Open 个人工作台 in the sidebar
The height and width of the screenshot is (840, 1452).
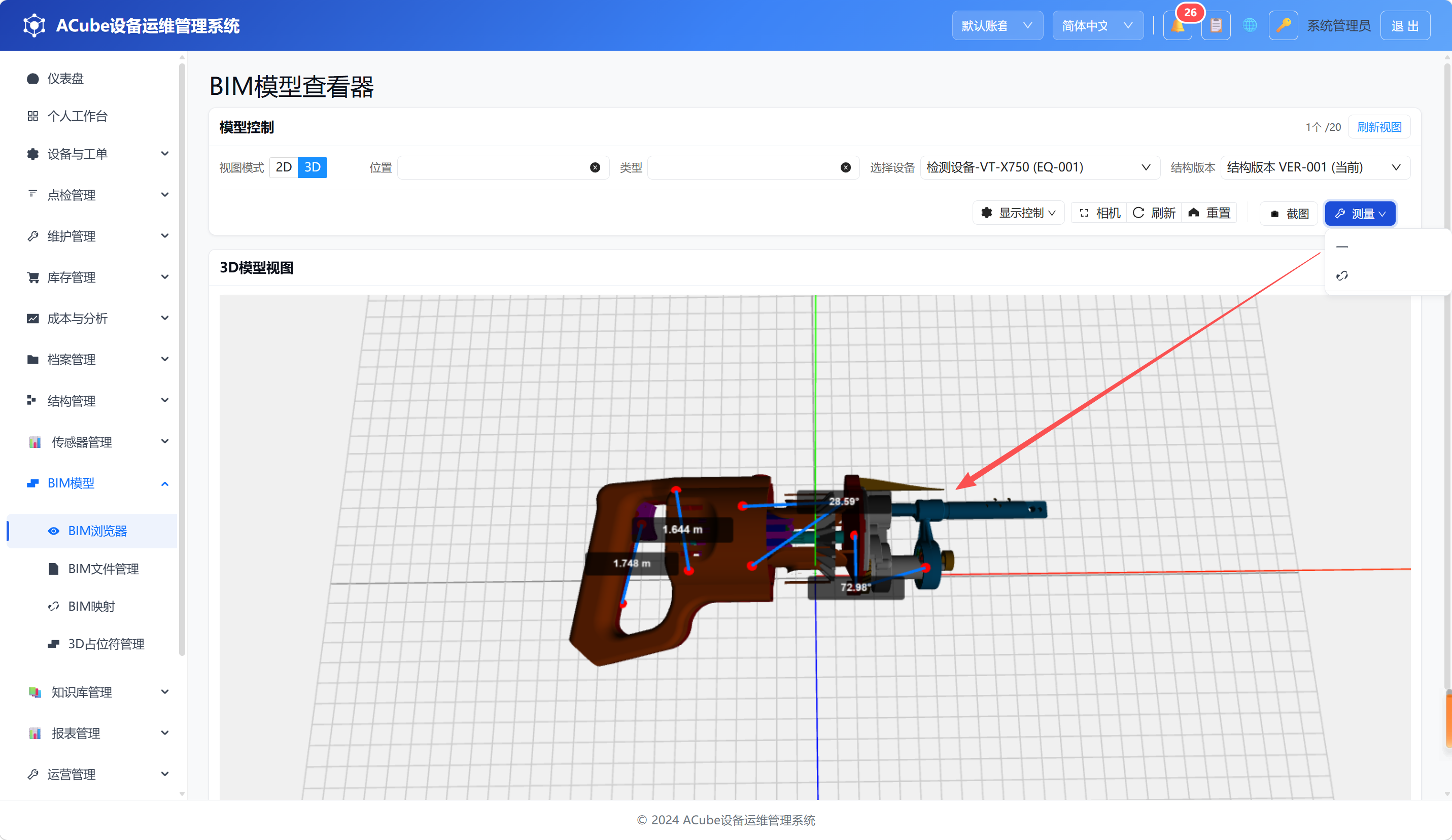coord(92,116)
